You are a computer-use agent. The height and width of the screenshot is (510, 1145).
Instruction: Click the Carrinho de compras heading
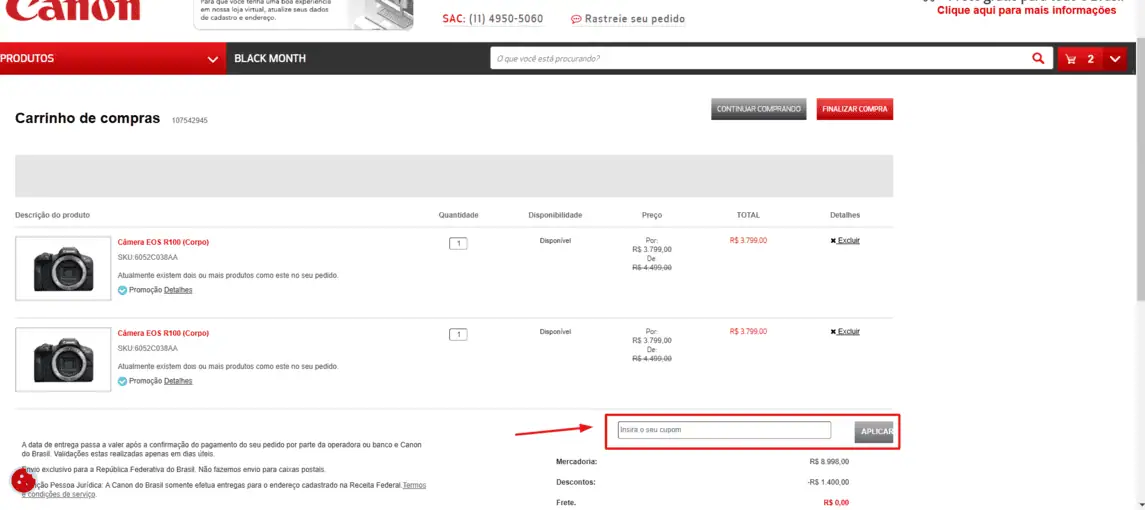[88, 118]
